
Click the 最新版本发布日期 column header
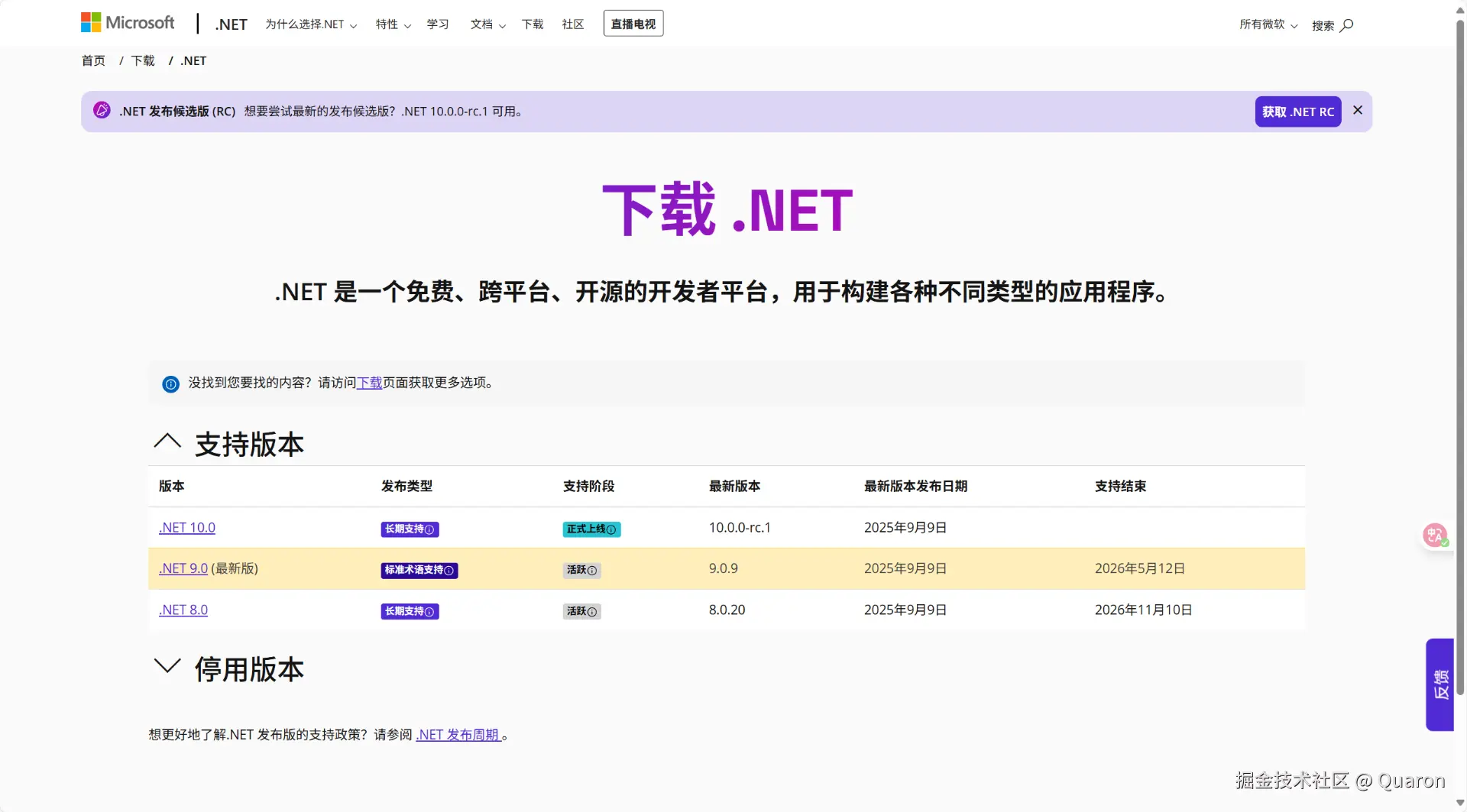[x=916, y=487]
